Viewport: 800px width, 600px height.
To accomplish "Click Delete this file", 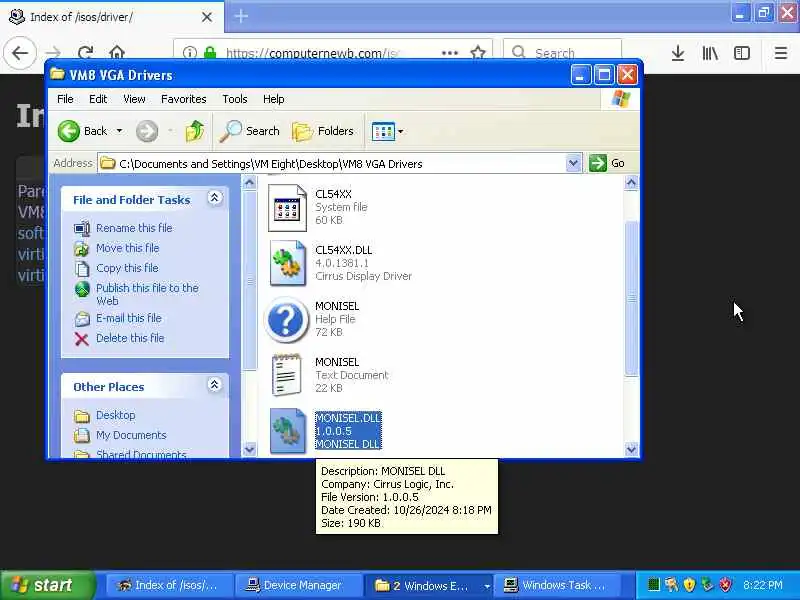I will coord(130,338).
